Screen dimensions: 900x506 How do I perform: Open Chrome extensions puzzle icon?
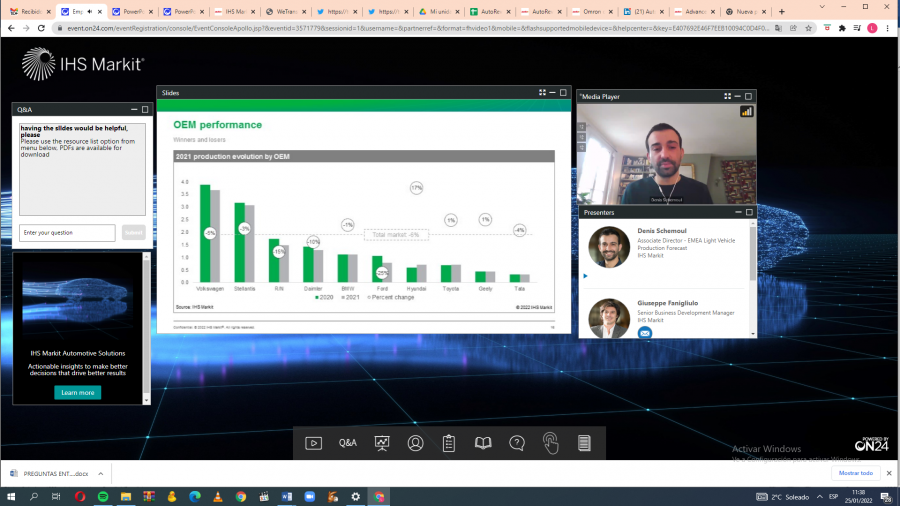coord(842,28)
